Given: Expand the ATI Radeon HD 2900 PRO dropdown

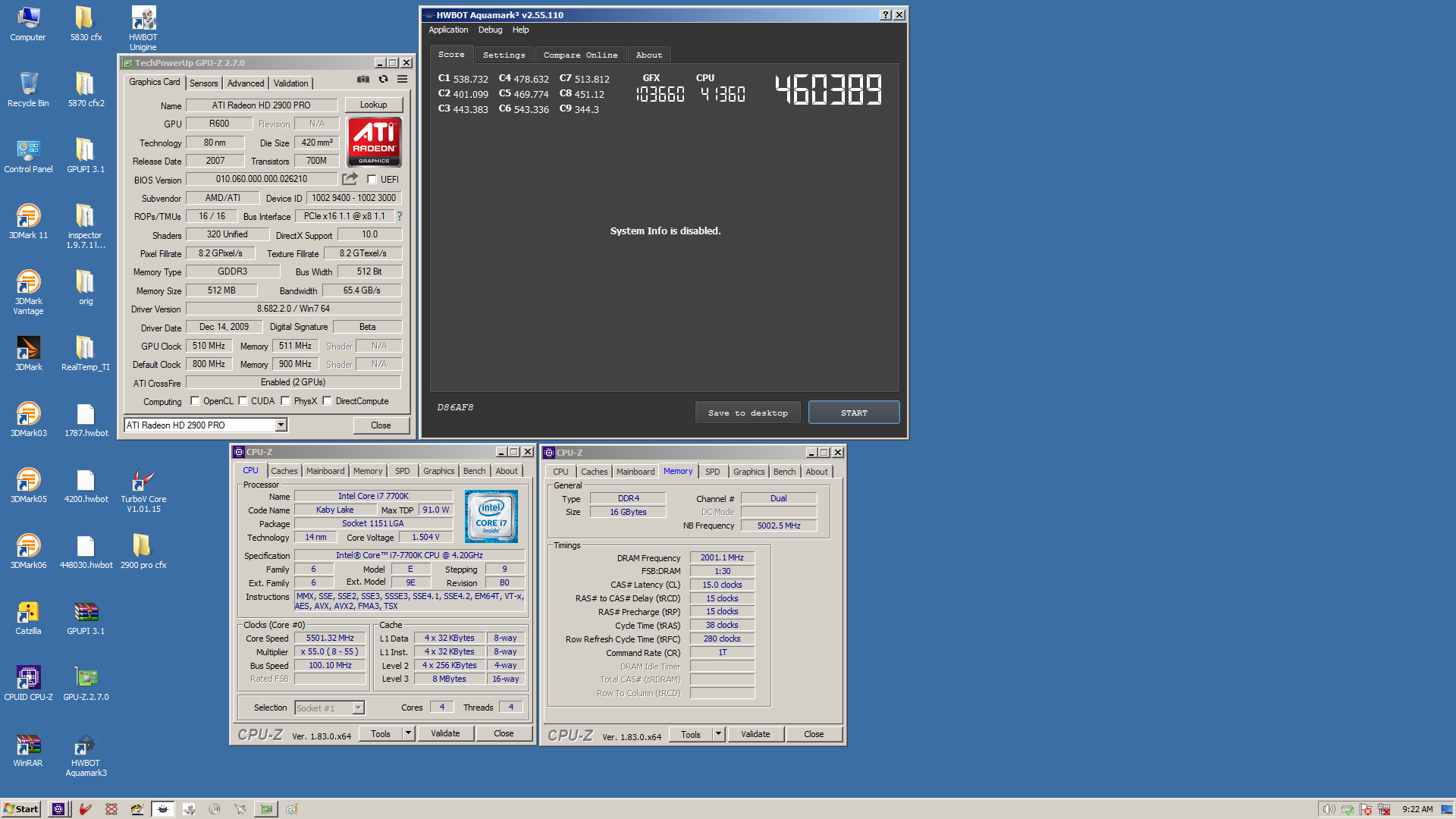Looking at the screenshot, I should (281, 425).
